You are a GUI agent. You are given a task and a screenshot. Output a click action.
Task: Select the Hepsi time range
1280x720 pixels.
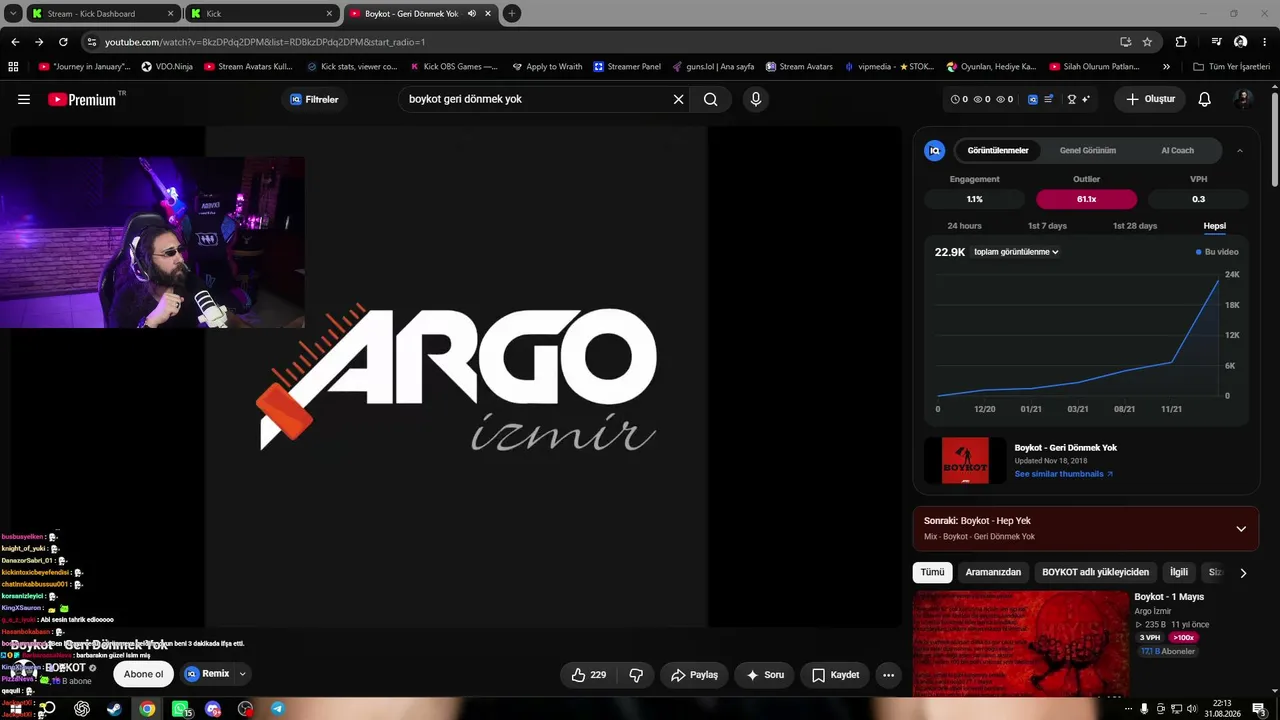[1215, 226]
